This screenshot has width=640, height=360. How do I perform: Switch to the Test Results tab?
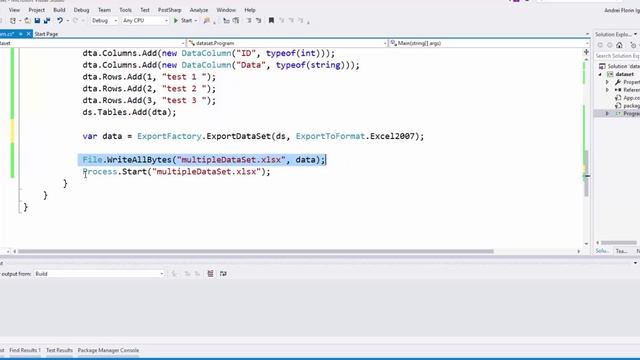59,350
